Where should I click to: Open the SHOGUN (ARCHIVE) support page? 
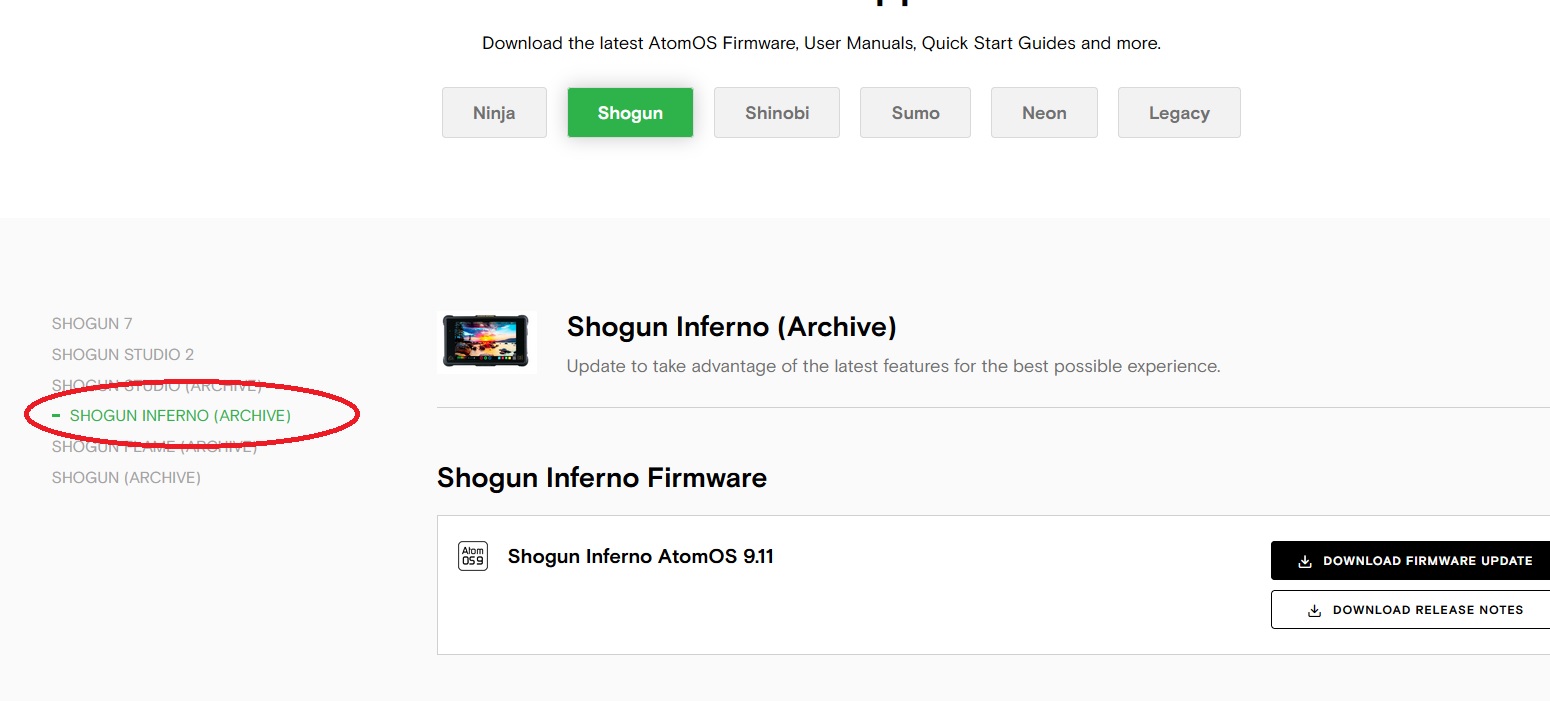click(125, 477)
